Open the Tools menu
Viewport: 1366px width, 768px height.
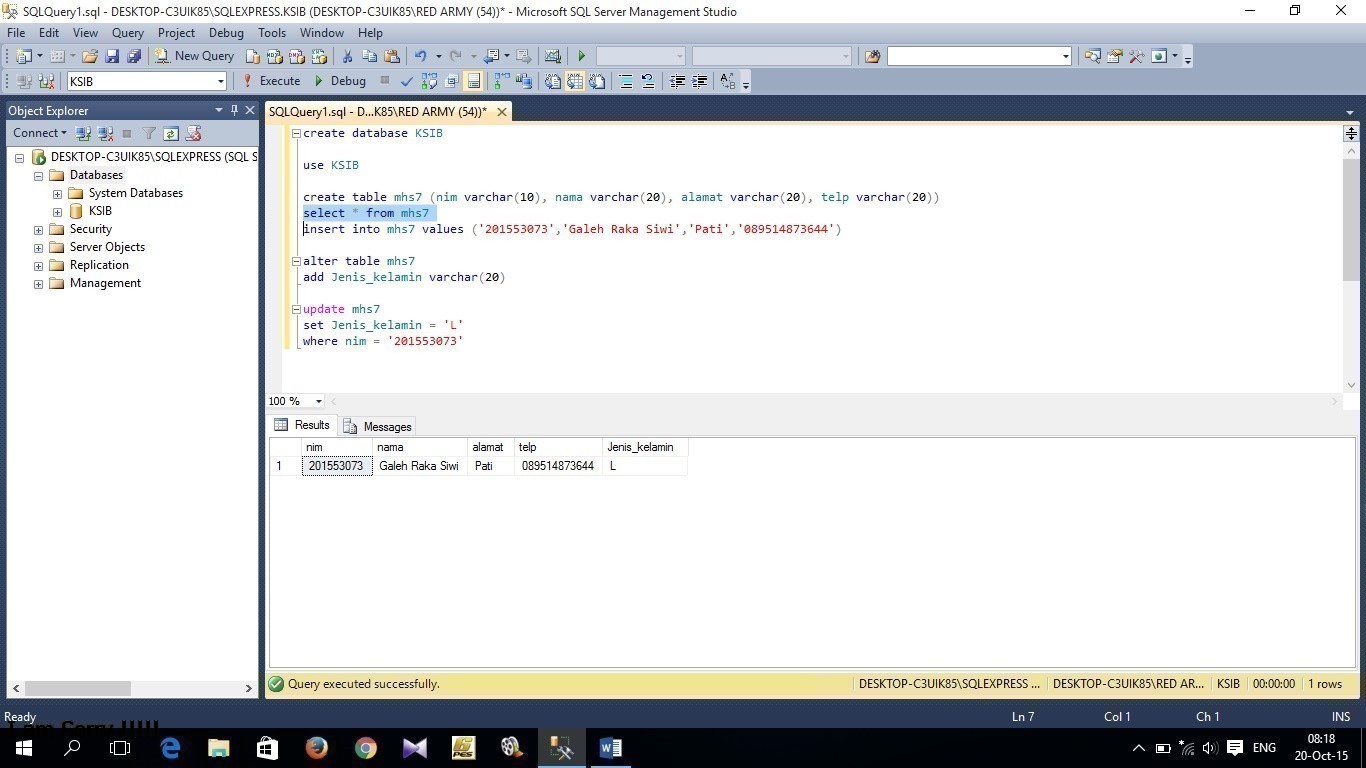coord(272,33)
